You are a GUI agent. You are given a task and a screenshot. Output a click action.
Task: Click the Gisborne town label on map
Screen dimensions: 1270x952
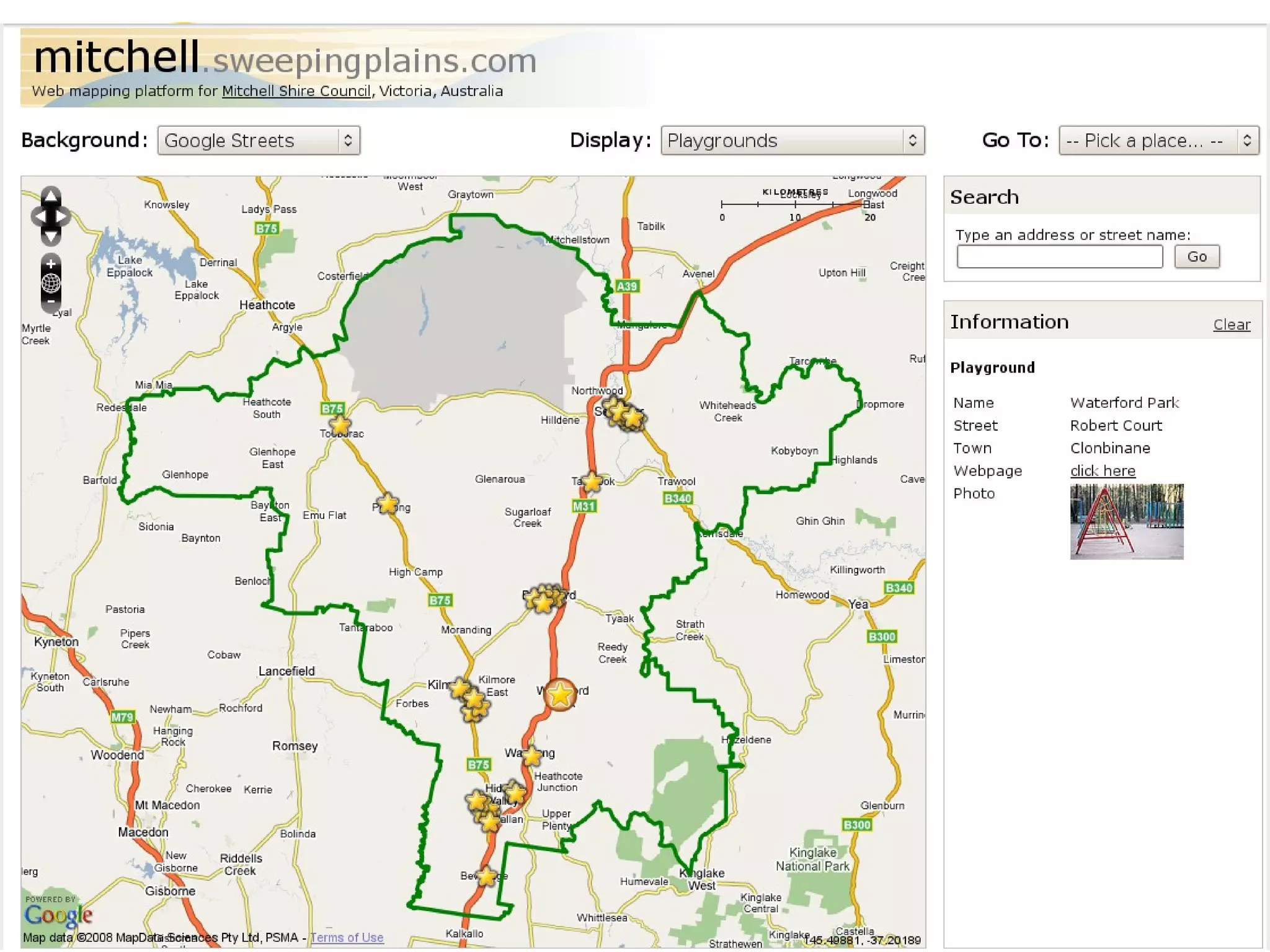[170, 891]
